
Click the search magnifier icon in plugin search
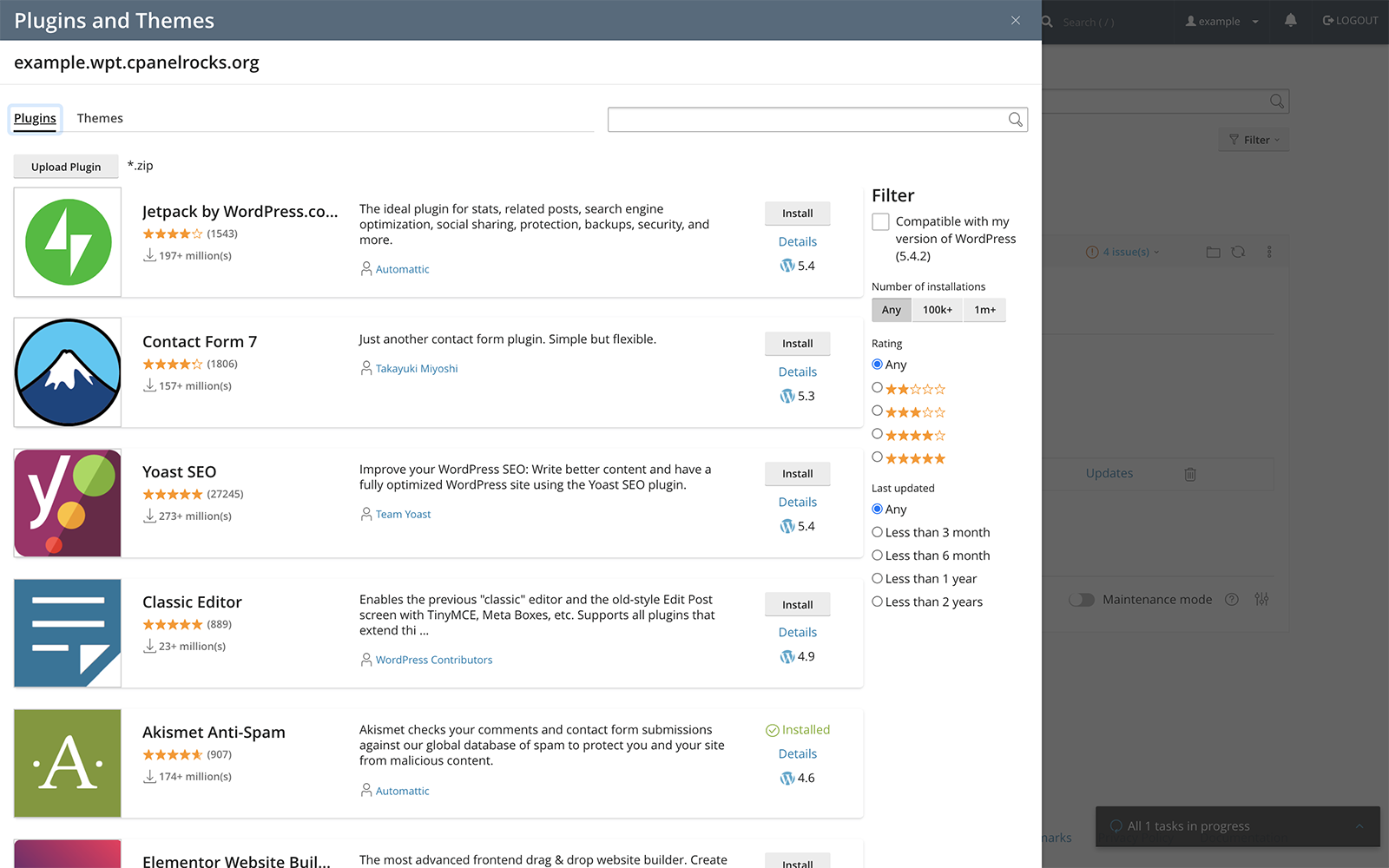click(1015, 120)
